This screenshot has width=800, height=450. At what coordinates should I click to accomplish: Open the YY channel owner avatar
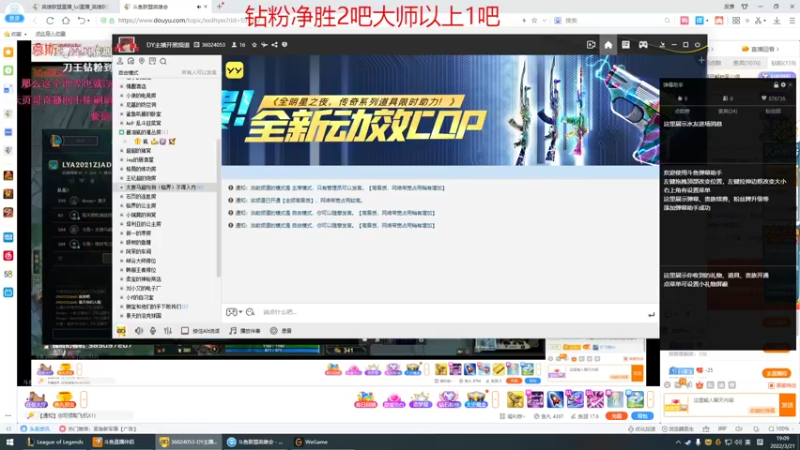[x=126, y=45]
